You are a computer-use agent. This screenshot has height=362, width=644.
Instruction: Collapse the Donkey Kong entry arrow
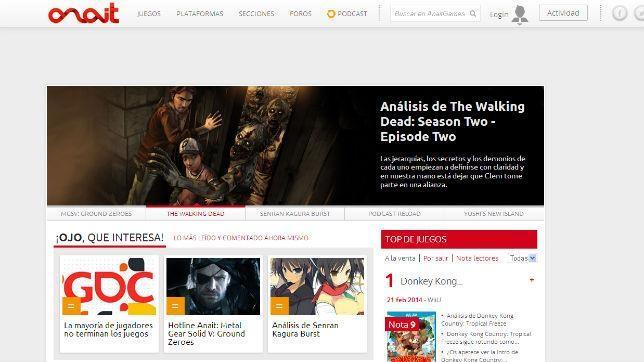(x=532, y=280)
